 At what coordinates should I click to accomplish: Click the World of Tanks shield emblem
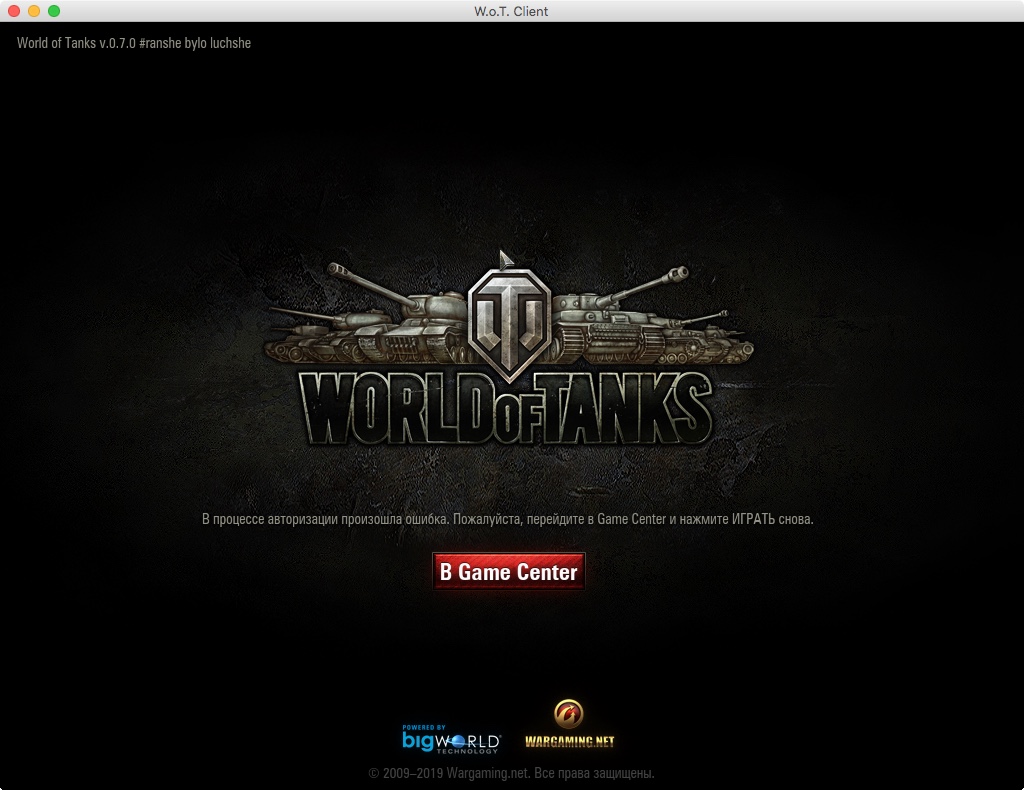tap(510, 324)
